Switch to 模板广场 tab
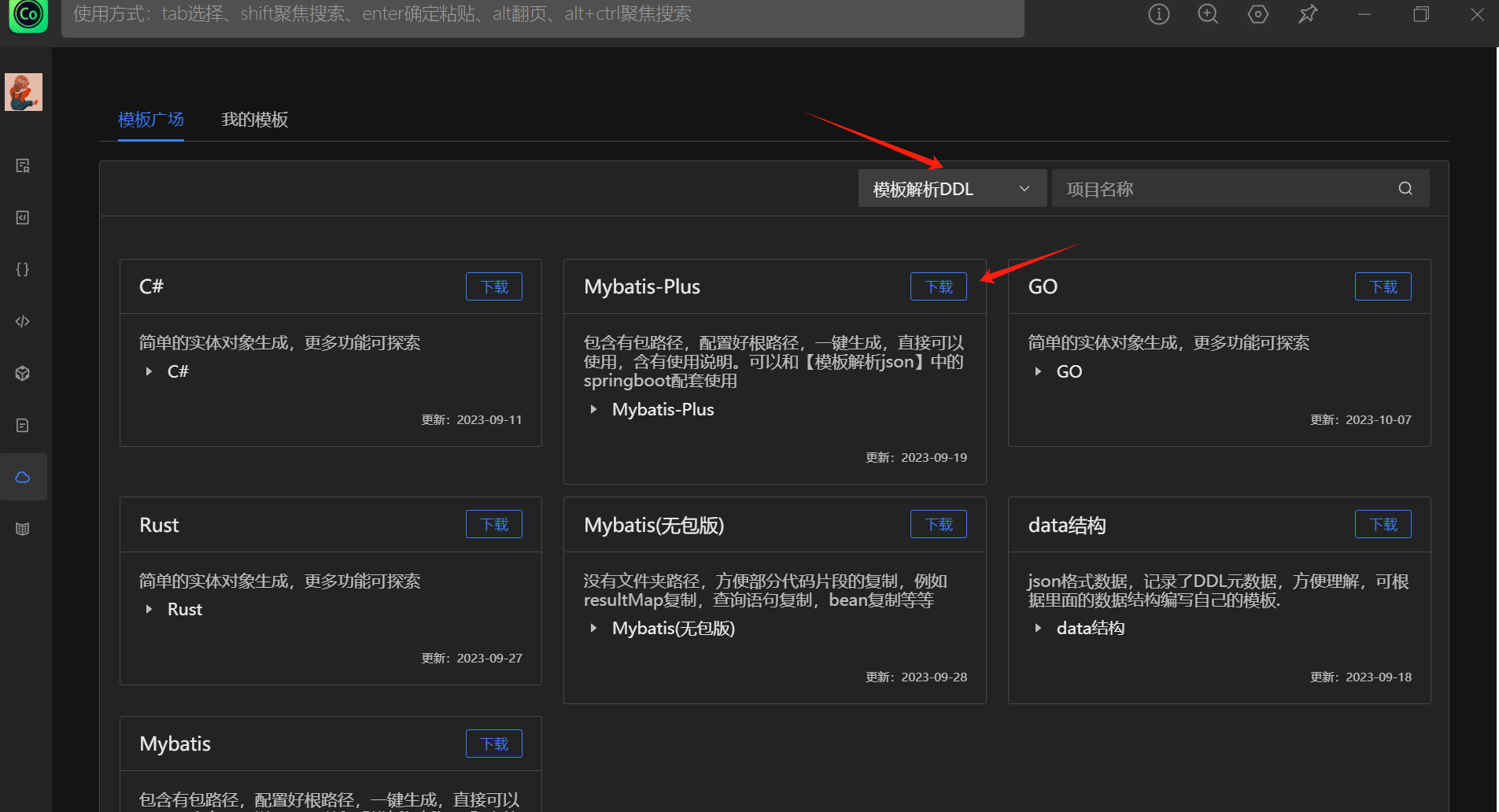Viewport: 1499px width, 812px height. [x=151, y=120]
